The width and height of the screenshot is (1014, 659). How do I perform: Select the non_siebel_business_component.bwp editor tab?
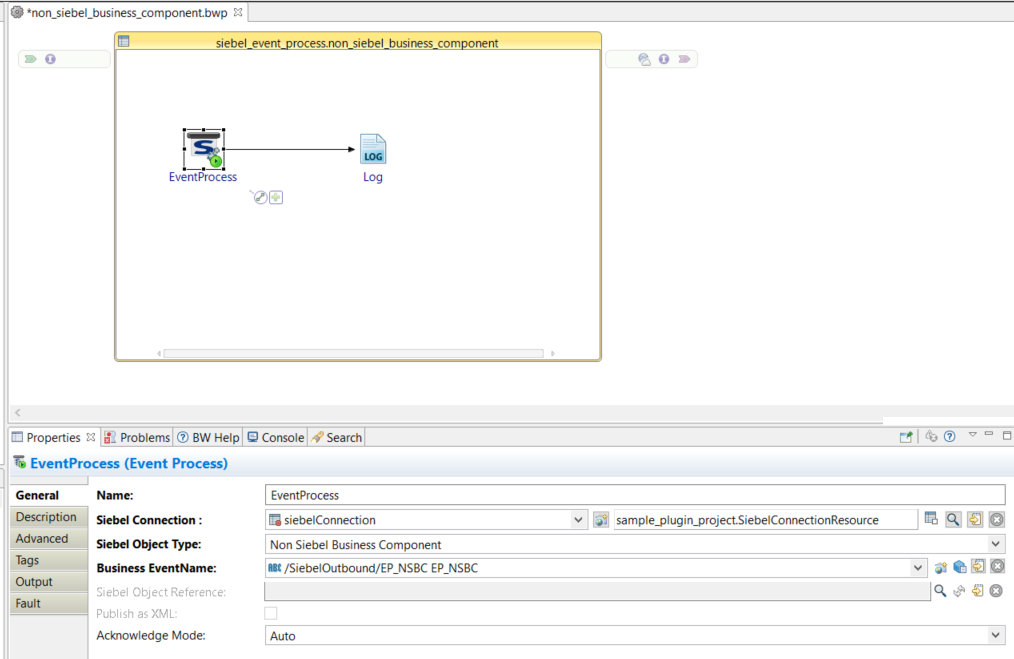(x=127, y=12)
